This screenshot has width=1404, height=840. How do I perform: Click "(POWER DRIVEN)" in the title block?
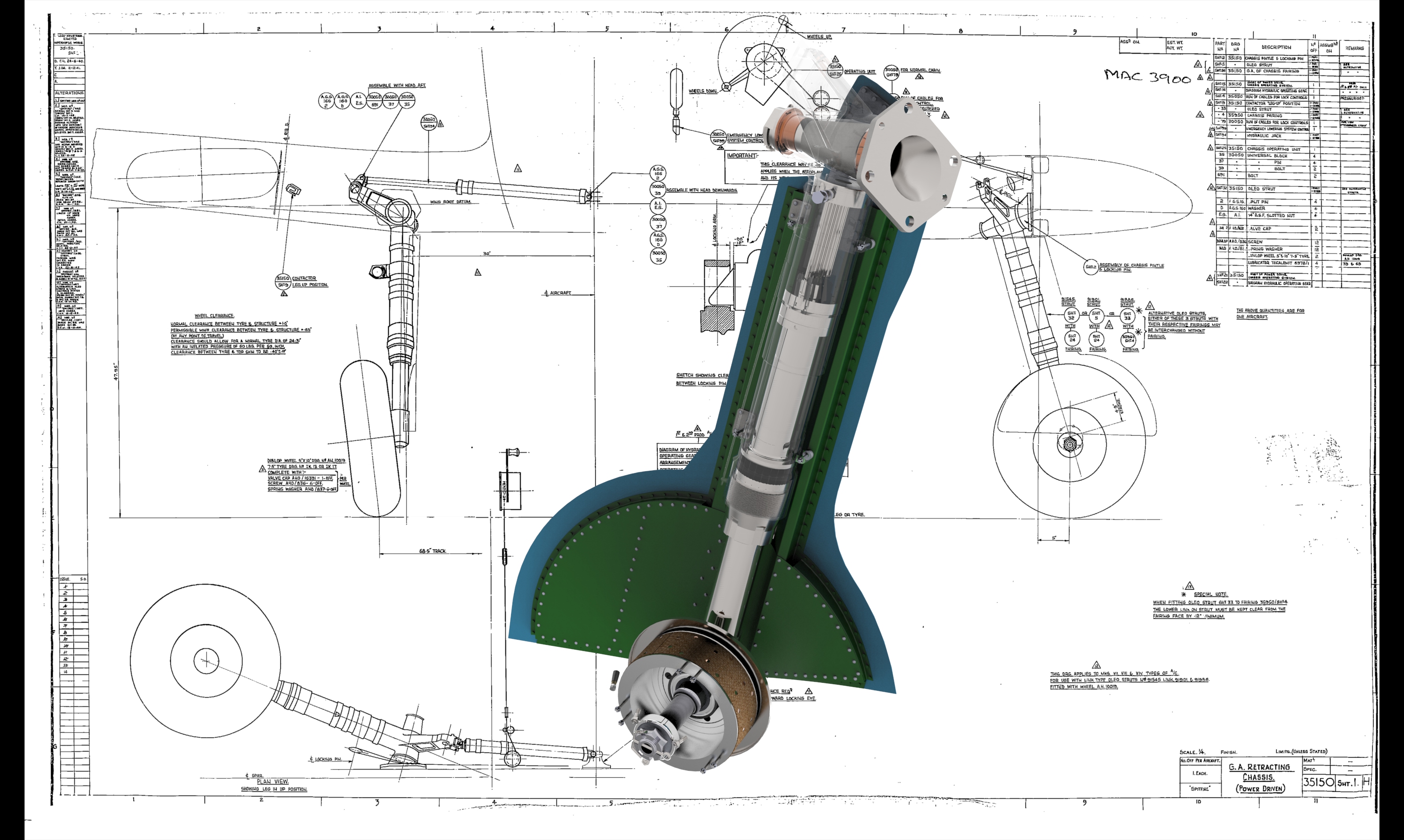1260,789
